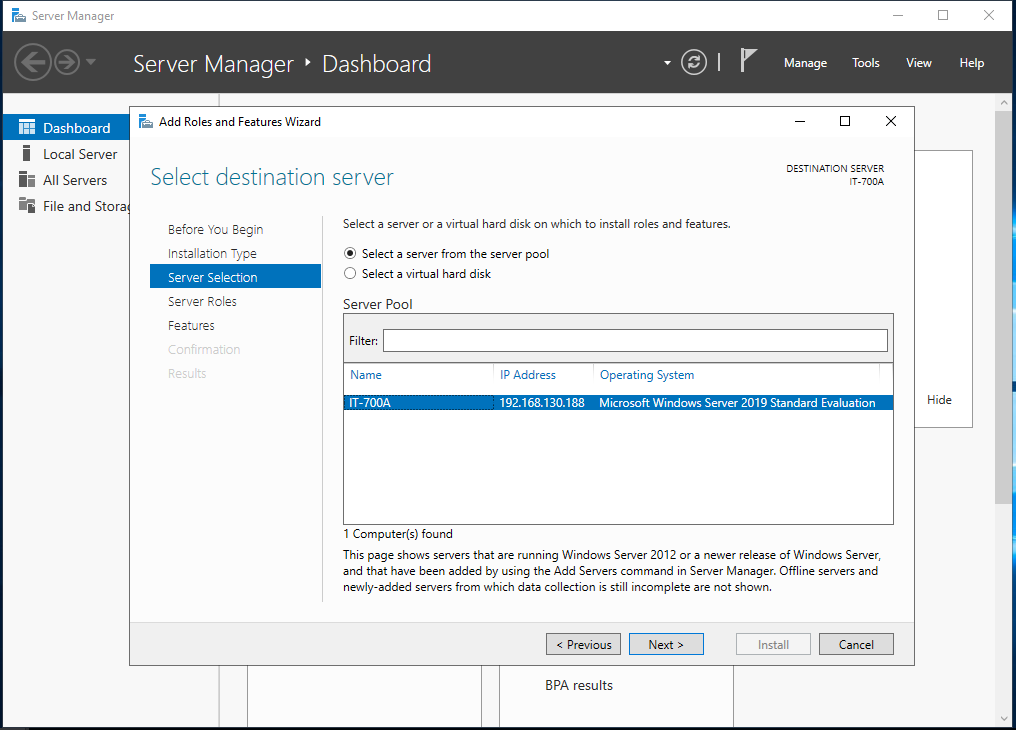
Task: Select All Servers in the sidebar
Action: coord(75,180)
